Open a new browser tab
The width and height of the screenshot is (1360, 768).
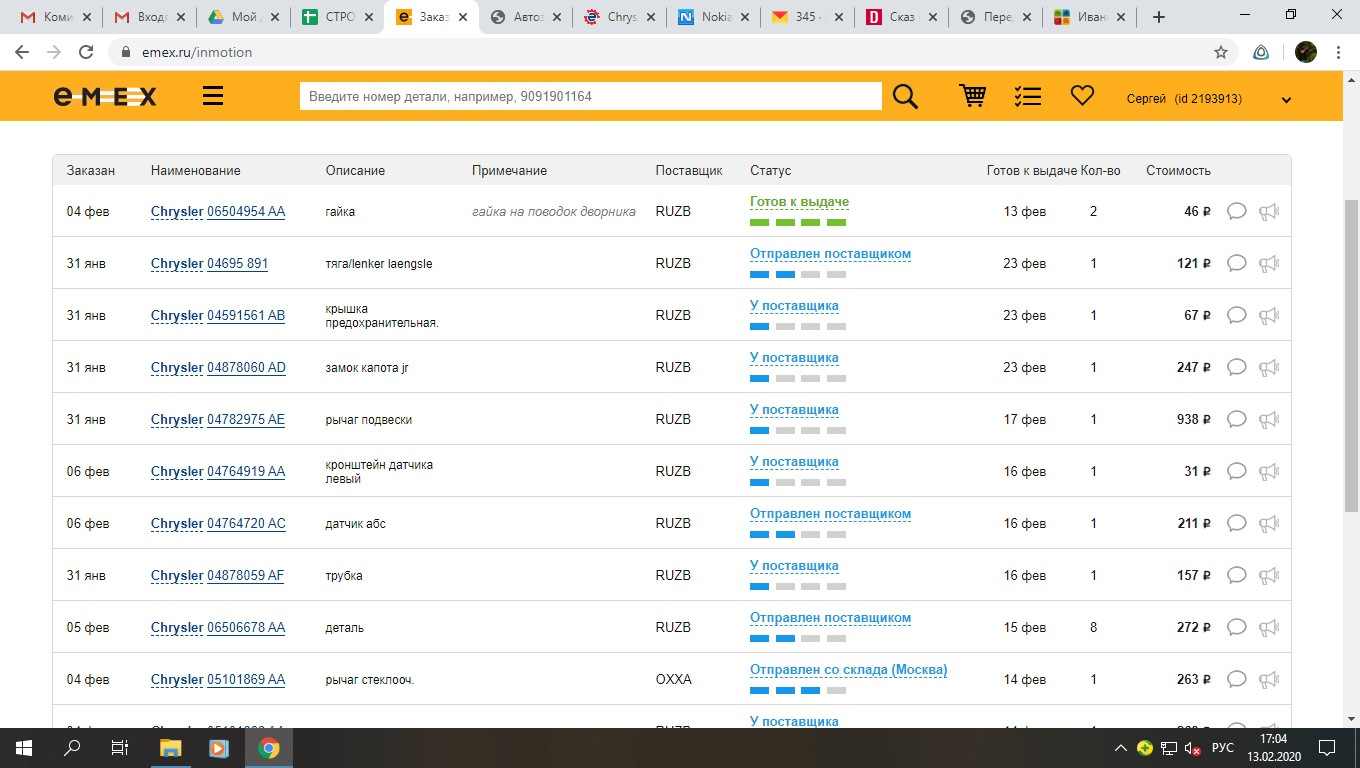tap(1159, 17)
